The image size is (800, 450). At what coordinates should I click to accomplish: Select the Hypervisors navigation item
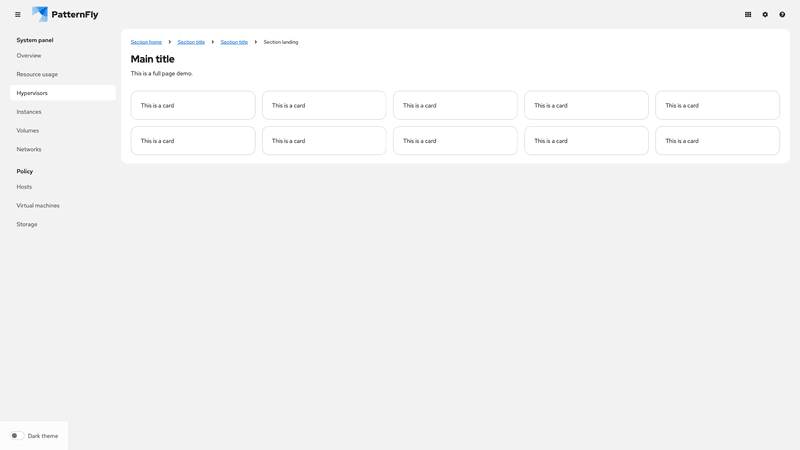(x=32, y=93)
